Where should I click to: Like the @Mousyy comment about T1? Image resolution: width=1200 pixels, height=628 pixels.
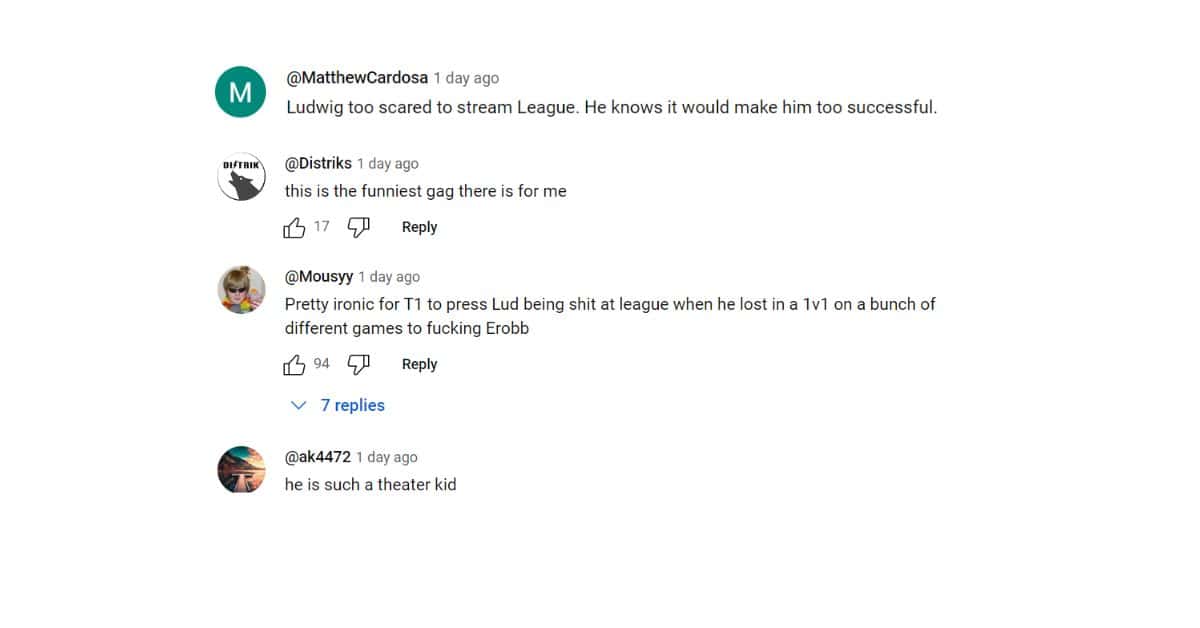click(294, 365)
